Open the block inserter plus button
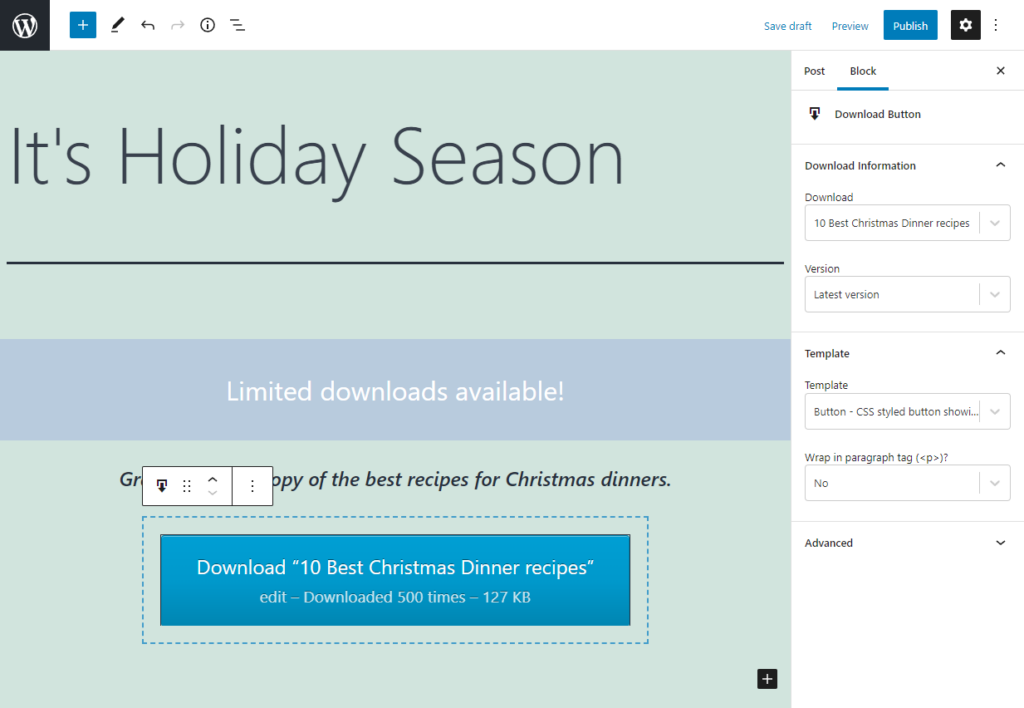Image resolution: width=1024 pixels, height=708 pixels. point(83,25)
